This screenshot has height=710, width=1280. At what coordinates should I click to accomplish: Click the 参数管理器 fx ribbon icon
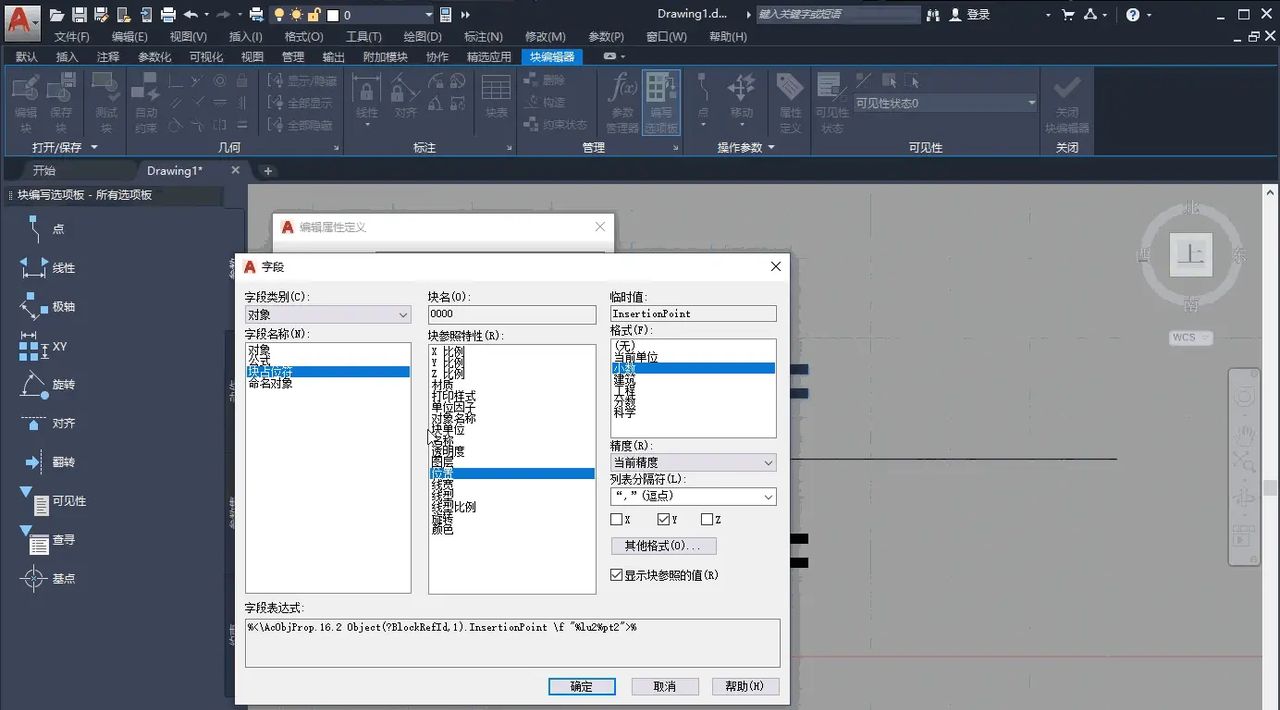point(622,102)
